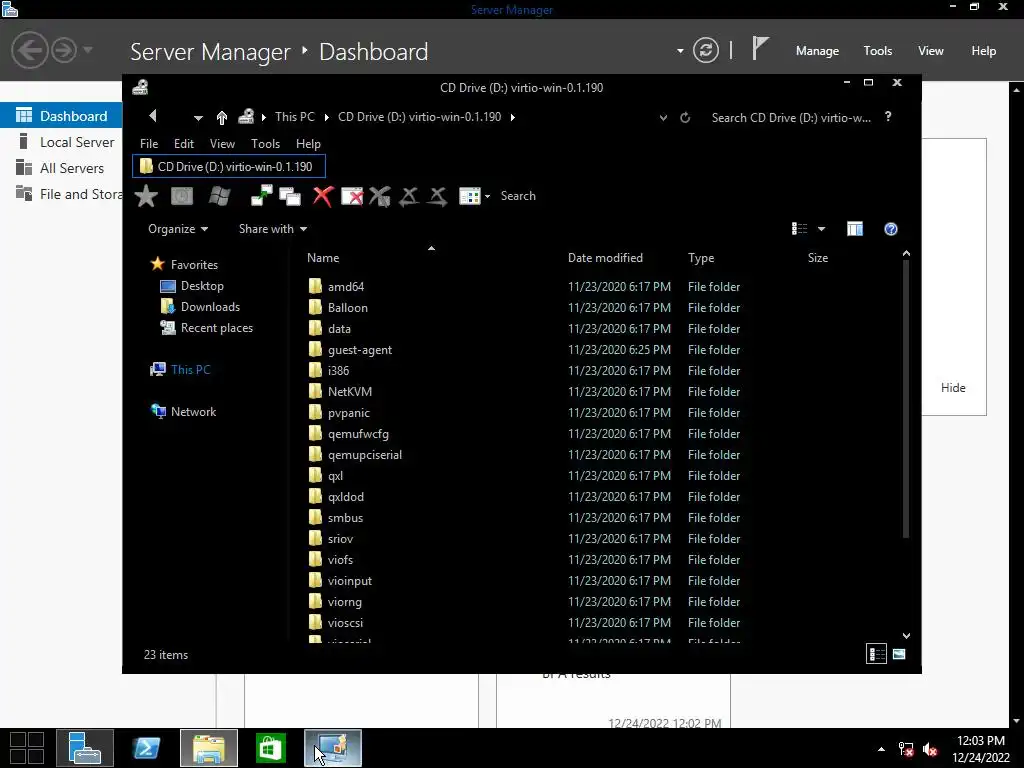Click the colored views grid toolbar icon
Viewport: 1024px width, 768px height.
click(470, 196)
